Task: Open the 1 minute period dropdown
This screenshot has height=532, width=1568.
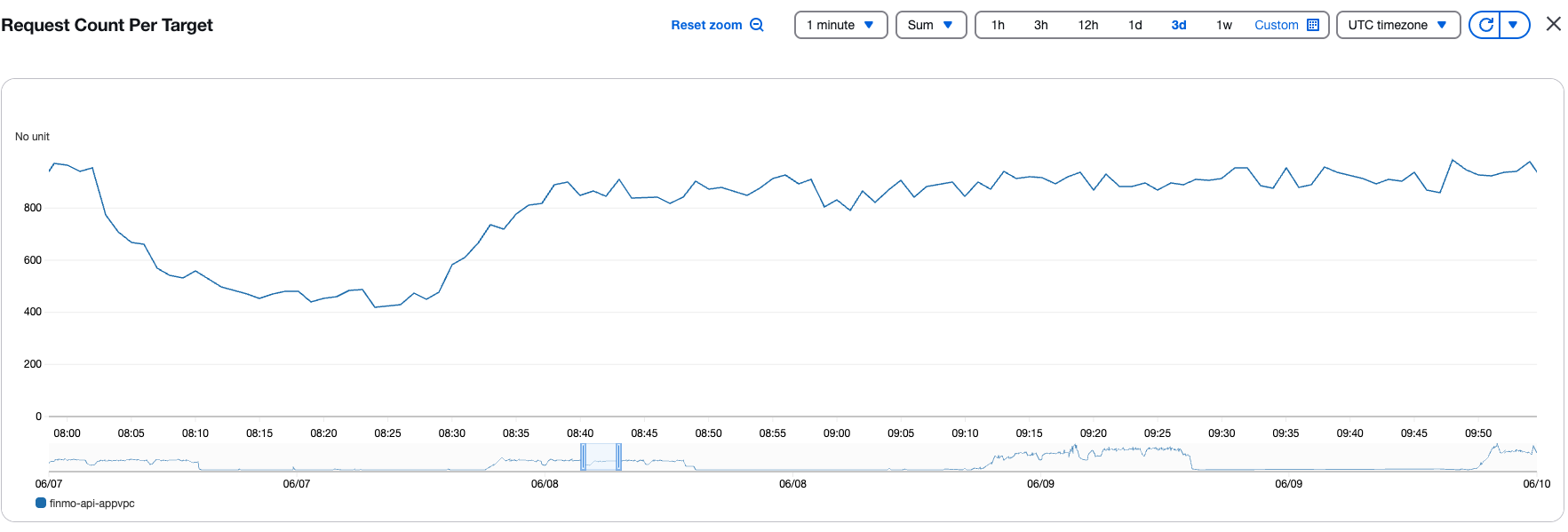Action: [840, 25]
